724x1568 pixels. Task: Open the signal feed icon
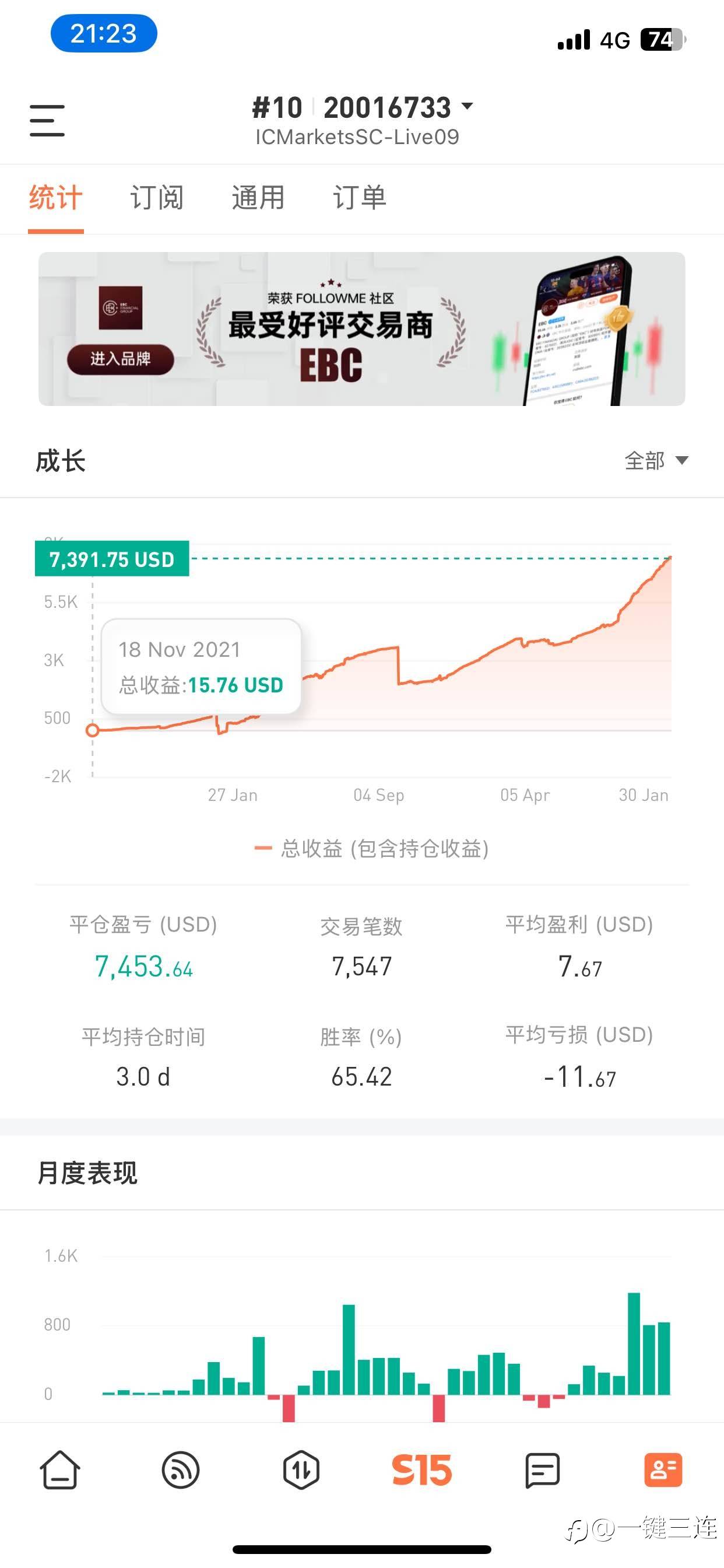[x=181, y=1470]
